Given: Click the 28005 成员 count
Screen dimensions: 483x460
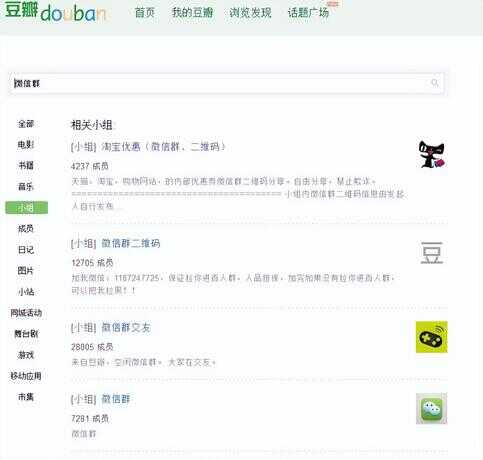Looking at the screenshot, I should [92, 347].
